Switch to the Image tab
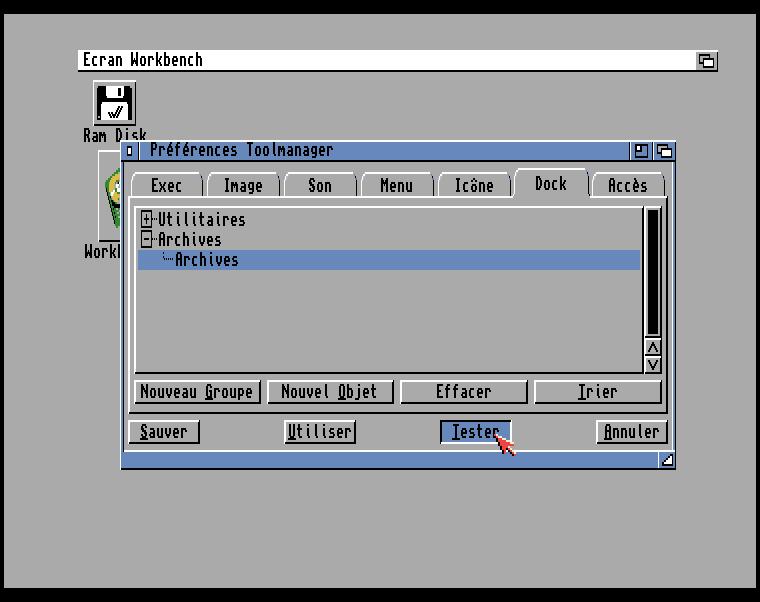 click(243, 185)
